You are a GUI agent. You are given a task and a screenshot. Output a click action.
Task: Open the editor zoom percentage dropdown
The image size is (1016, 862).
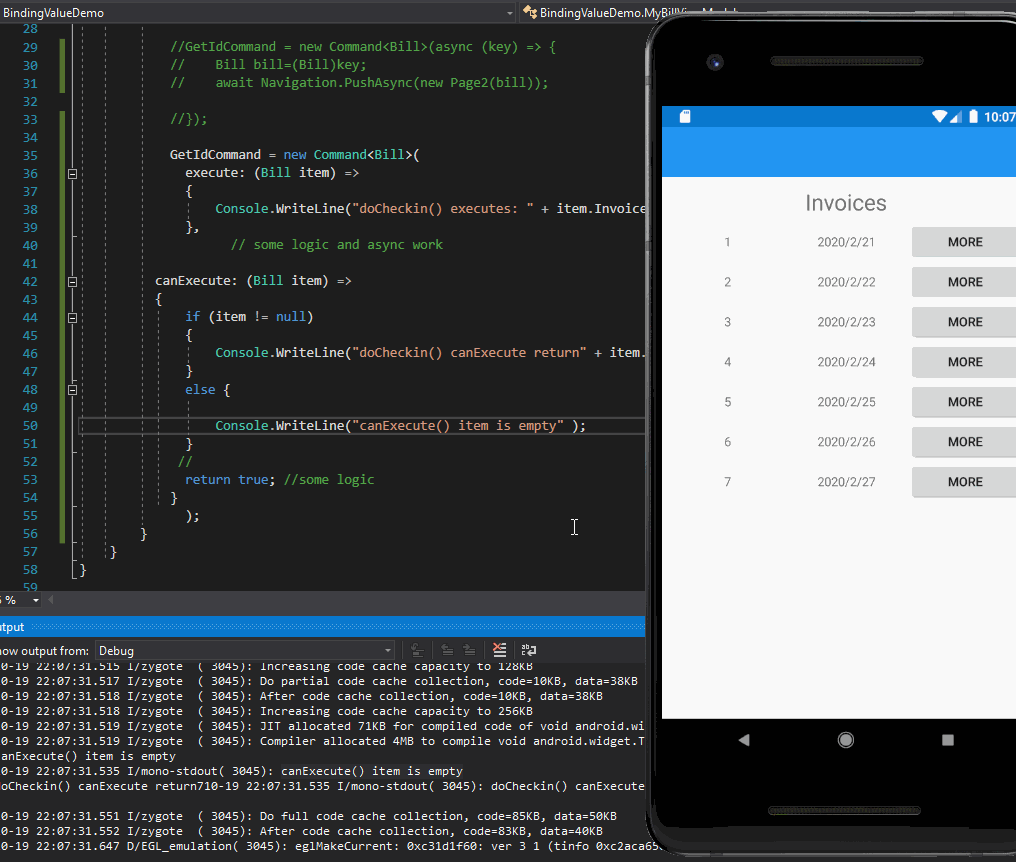click(x=36, y=601)
